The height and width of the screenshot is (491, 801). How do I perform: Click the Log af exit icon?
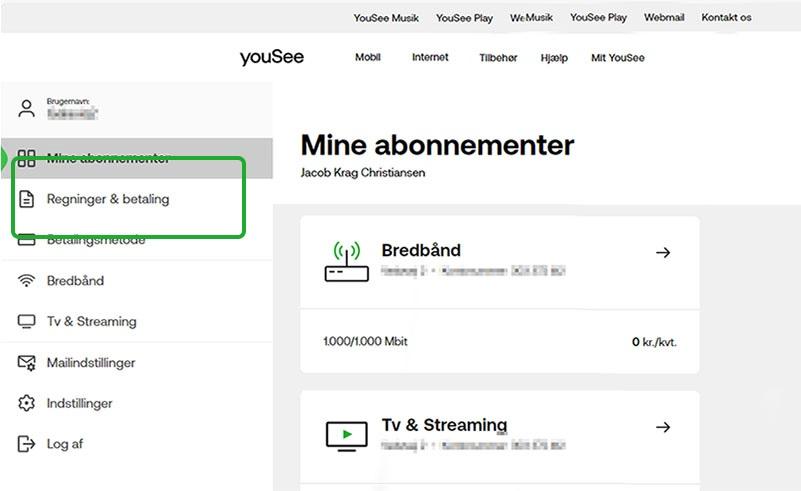click(x=27, y=444)
